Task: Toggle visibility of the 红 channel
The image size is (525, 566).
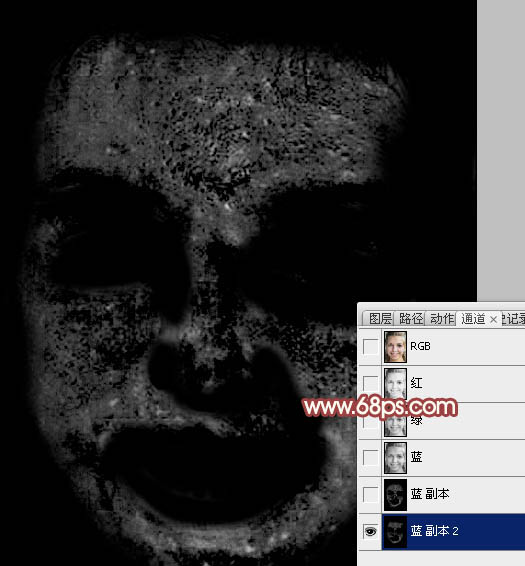Action: 370,383
